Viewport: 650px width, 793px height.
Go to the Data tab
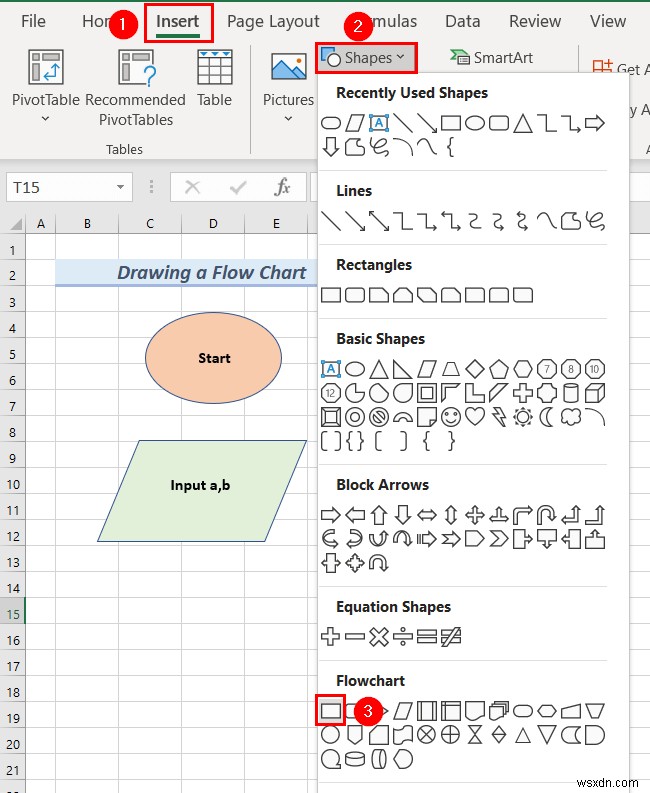click(462, 21)
